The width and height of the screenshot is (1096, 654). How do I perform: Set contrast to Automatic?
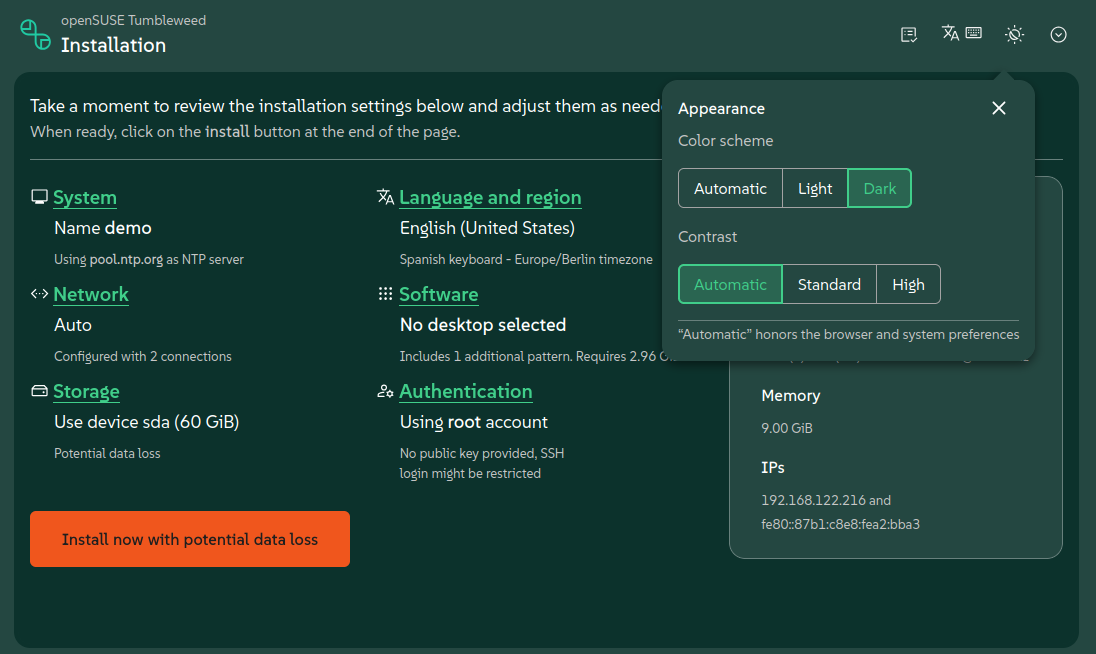(730, 284)
